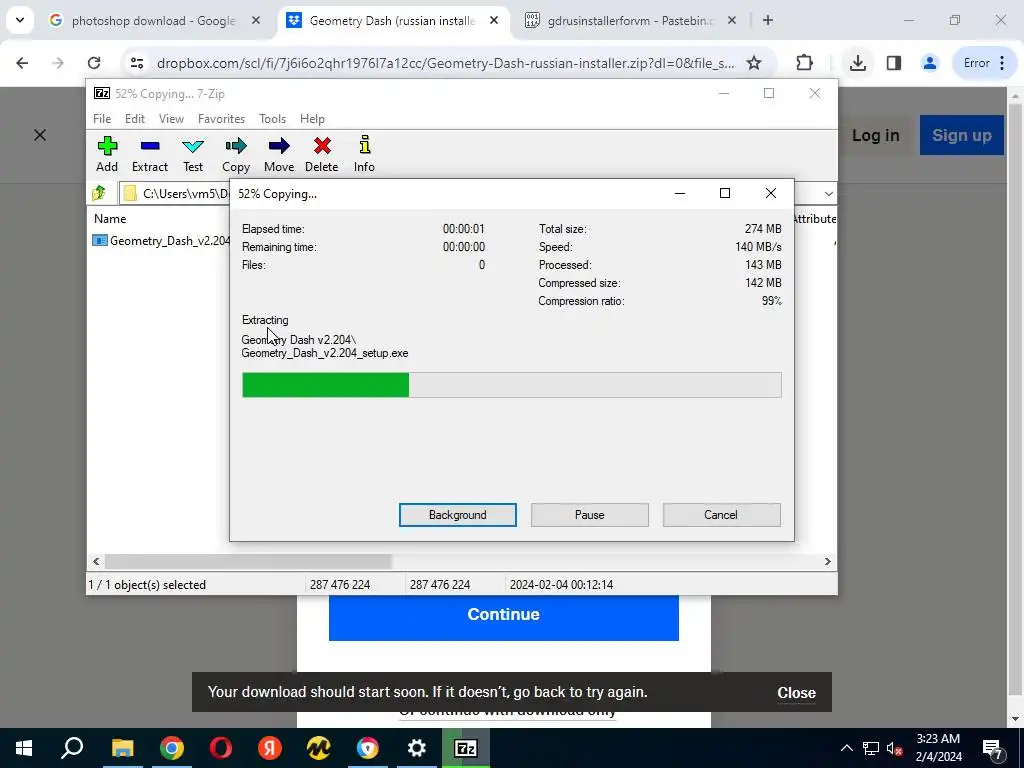Open File Explorer from the taskbar
The image size is (1024, 768).
coord(122,748)
